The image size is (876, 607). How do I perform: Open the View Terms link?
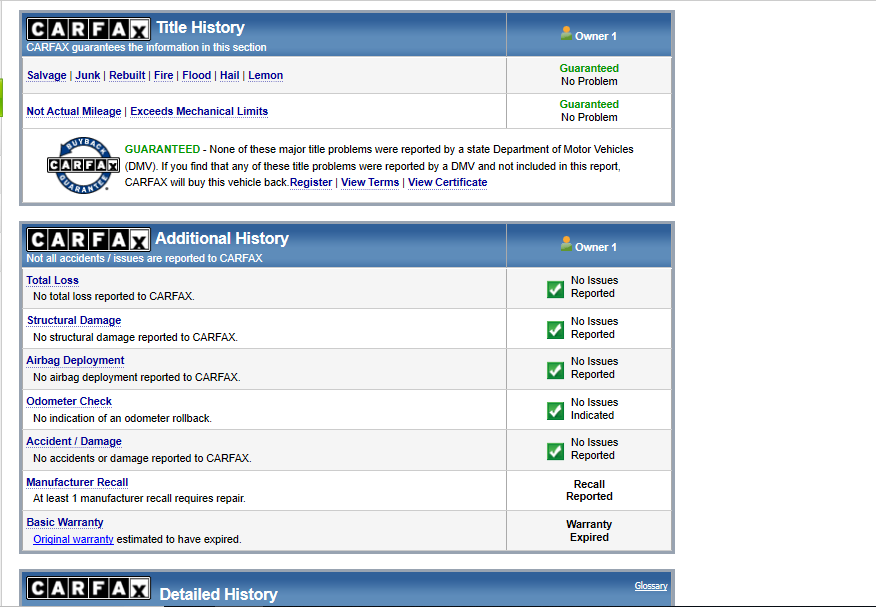click(370, 183)
